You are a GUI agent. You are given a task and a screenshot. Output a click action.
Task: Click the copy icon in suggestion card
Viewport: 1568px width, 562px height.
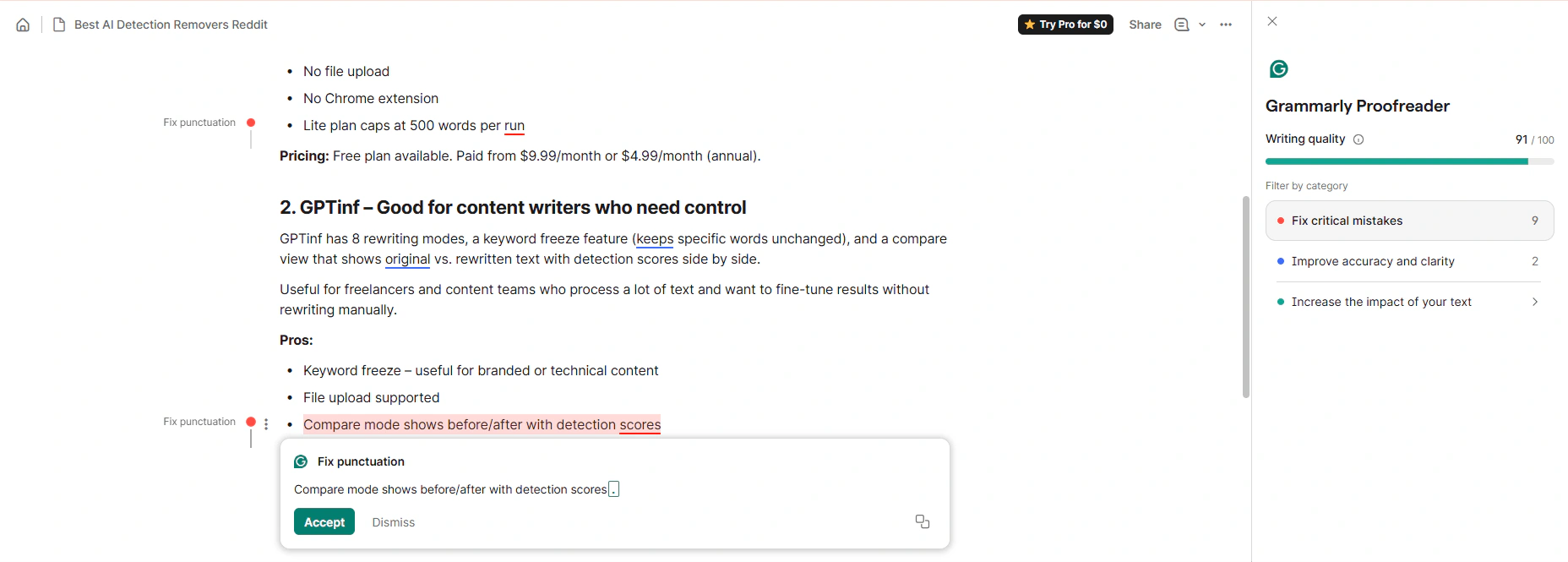point(923,521)
